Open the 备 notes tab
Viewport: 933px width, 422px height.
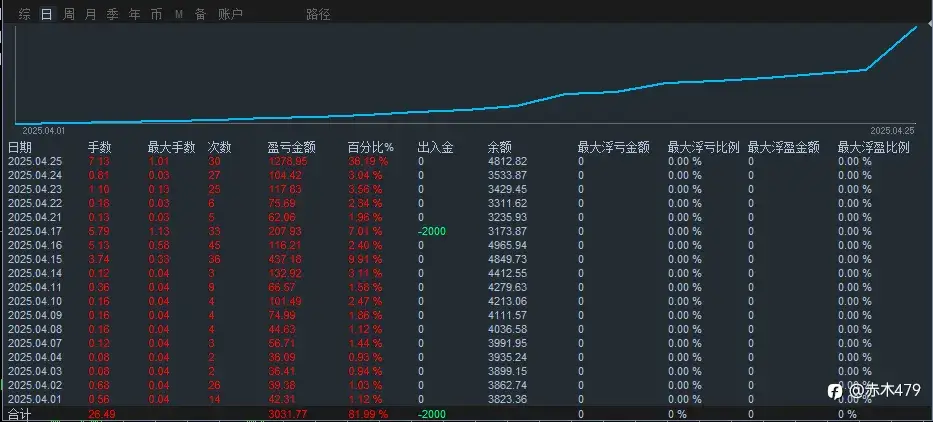coord(201,14)
